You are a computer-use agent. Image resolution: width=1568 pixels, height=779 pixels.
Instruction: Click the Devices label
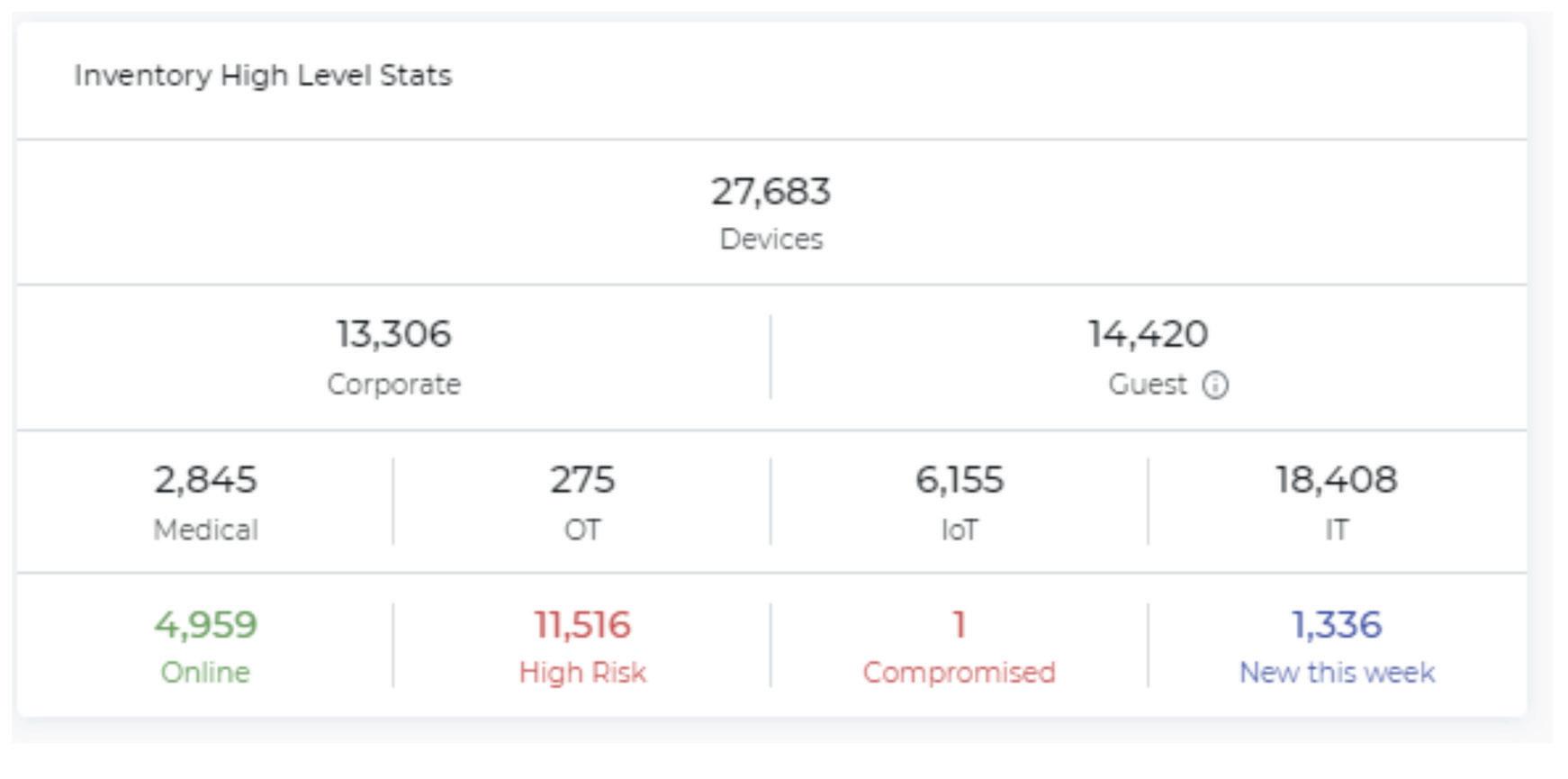pyautogui.click(x=771, y=240)
